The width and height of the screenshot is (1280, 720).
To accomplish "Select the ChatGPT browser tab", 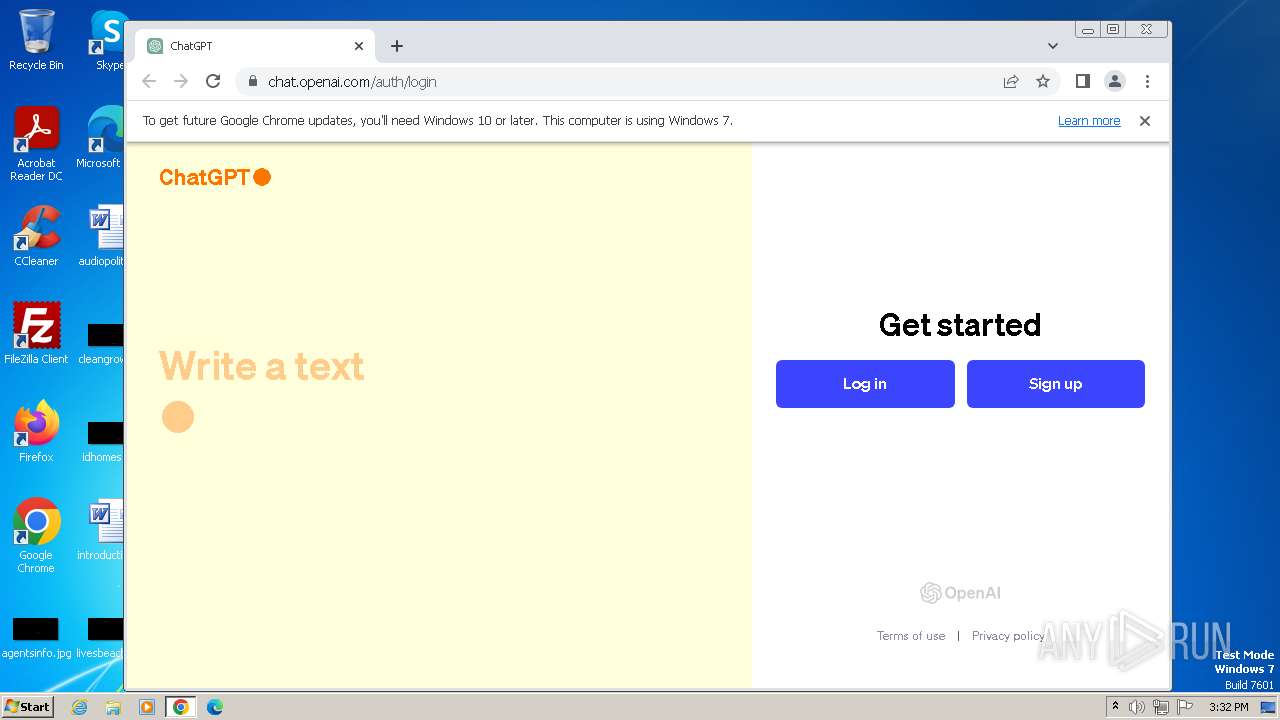I will (255, 46).
